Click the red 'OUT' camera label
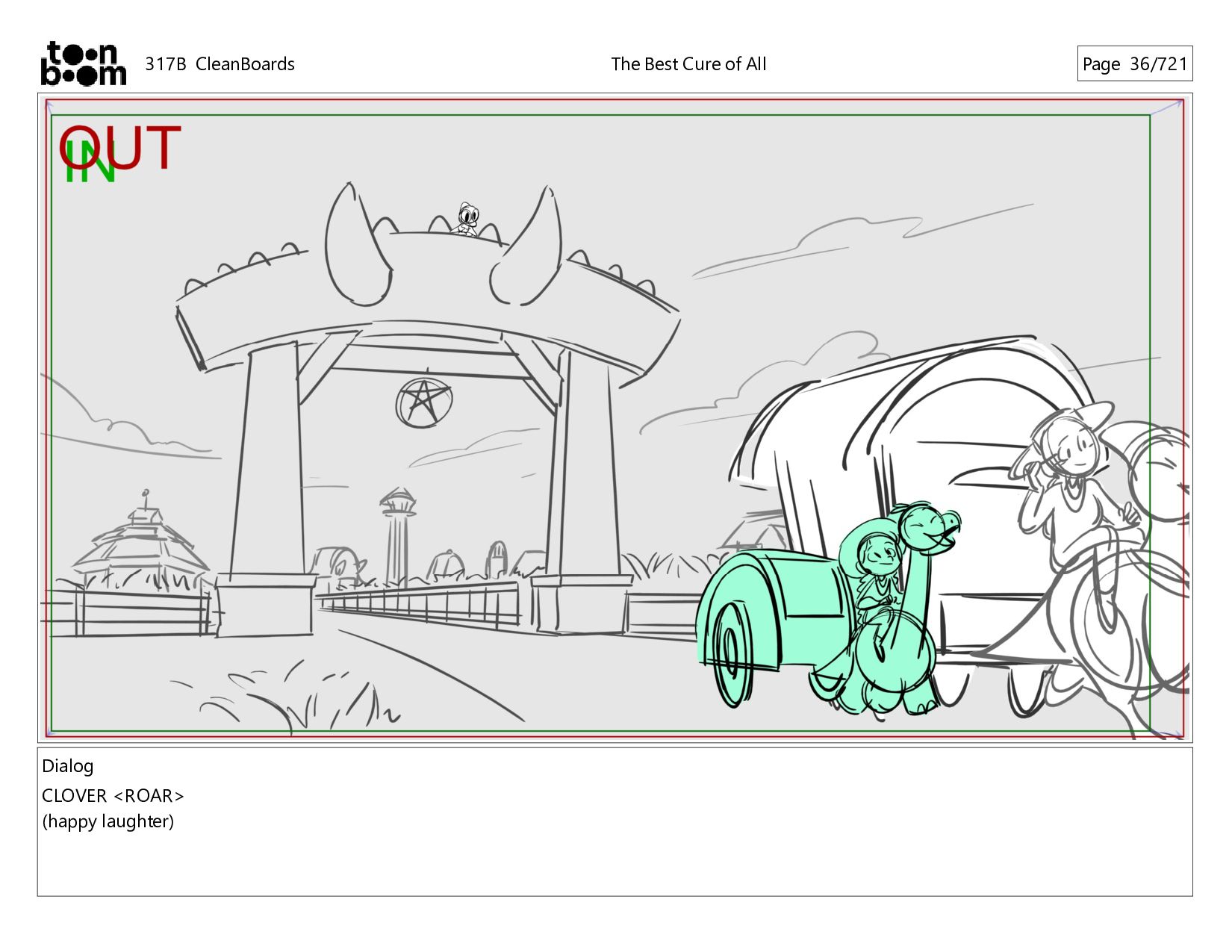Screen dimensions: 1232x952 (120, 147)
